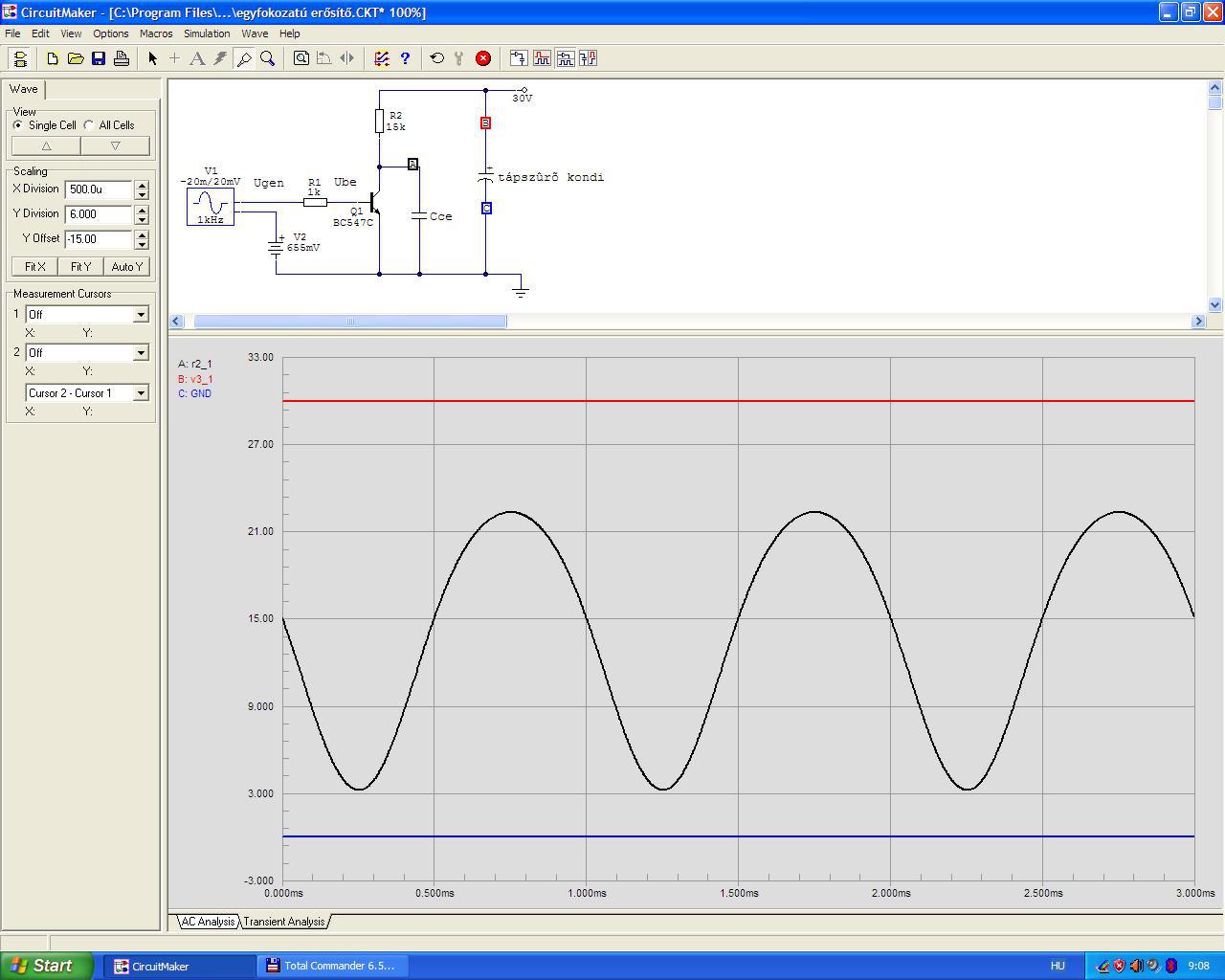Viewport: 1225px width, 980px height.
Task: Decrease the Y Offset value
Action: (142, 244)
